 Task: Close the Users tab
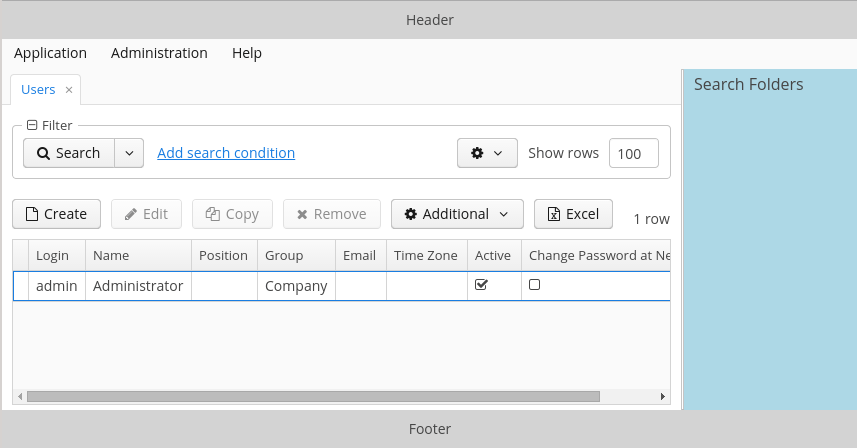(x=69, y=90)
